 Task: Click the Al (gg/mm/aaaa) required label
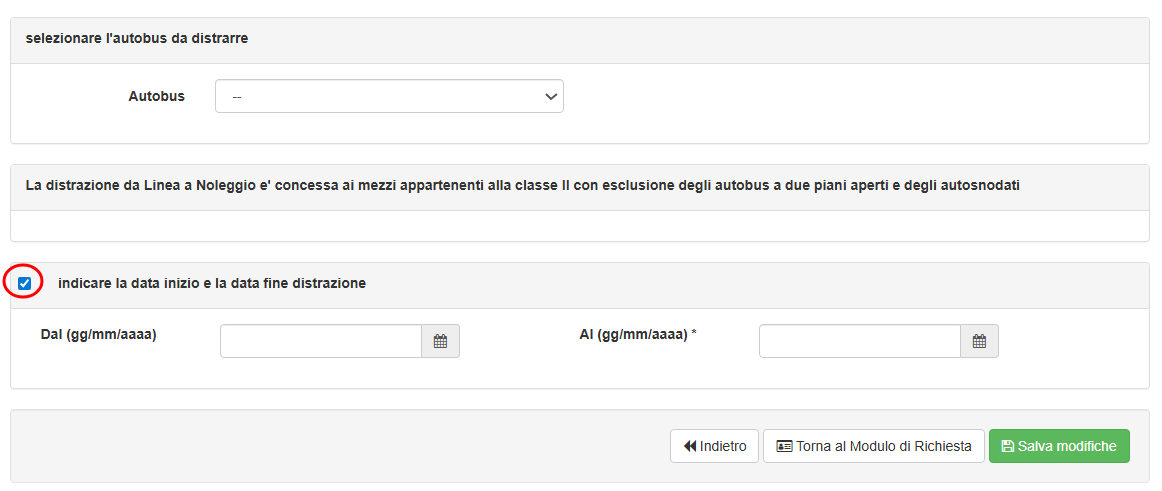634,335
